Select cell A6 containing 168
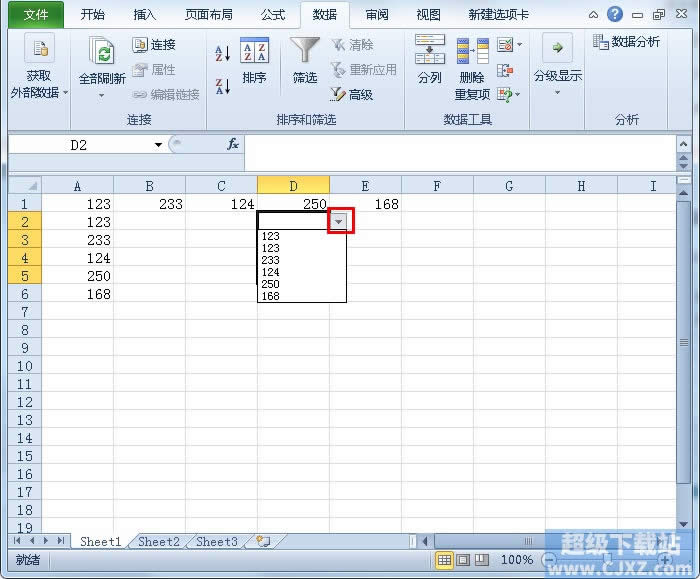The image size is (700, 579). pyautogui.click(x=77, y=294)
